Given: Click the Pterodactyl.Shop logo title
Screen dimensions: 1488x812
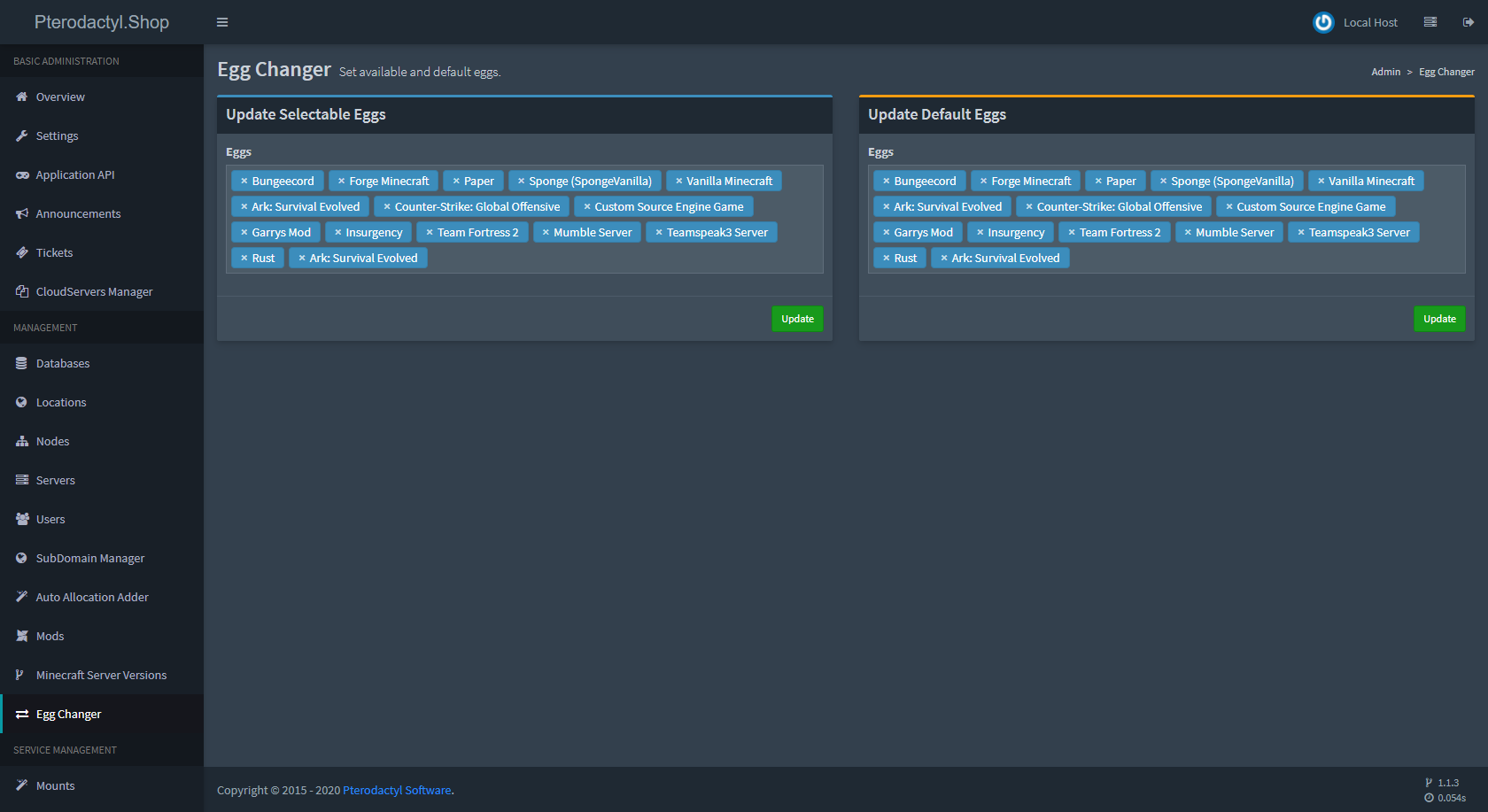Looking at the screenshot, I should tap(102, 22).
